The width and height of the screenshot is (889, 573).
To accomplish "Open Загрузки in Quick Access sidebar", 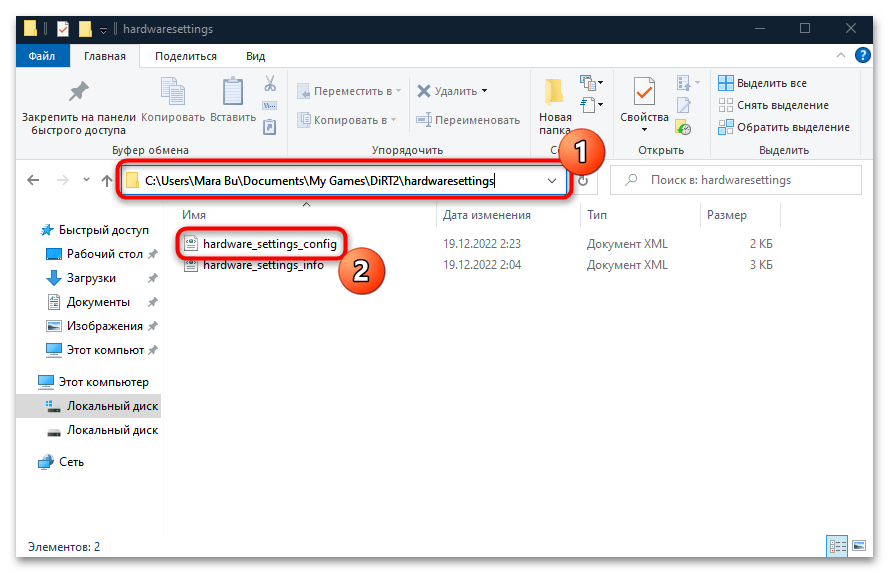I will 91,278.
